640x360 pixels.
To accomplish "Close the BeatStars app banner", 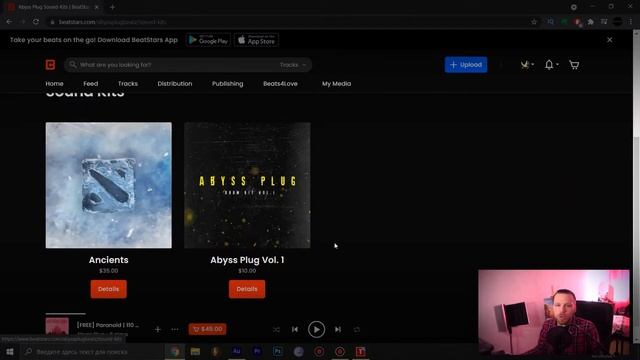I will (609, 40).
